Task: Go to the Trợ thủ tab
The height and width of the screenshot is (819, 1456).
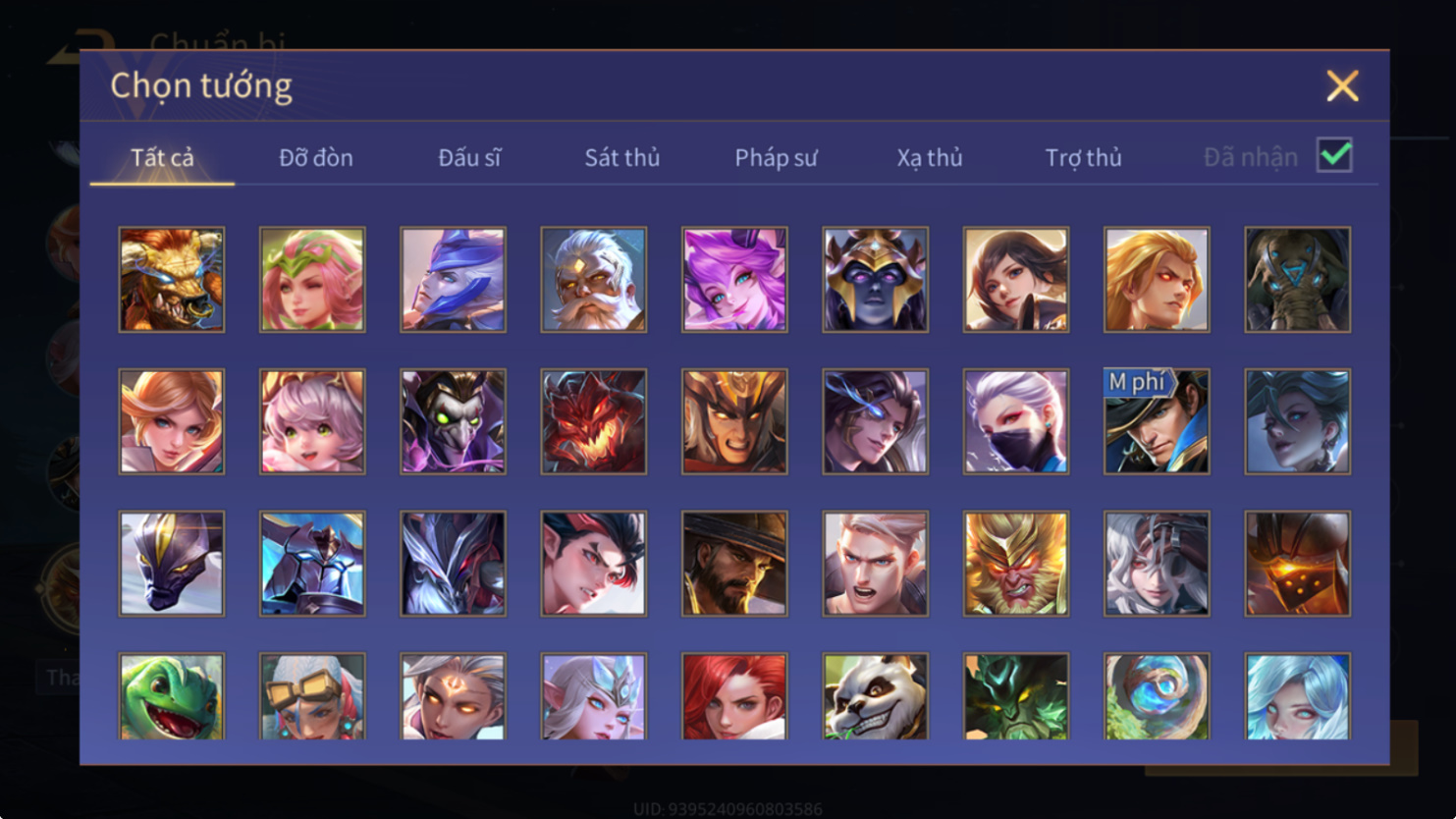Action: click(1083, 157)
